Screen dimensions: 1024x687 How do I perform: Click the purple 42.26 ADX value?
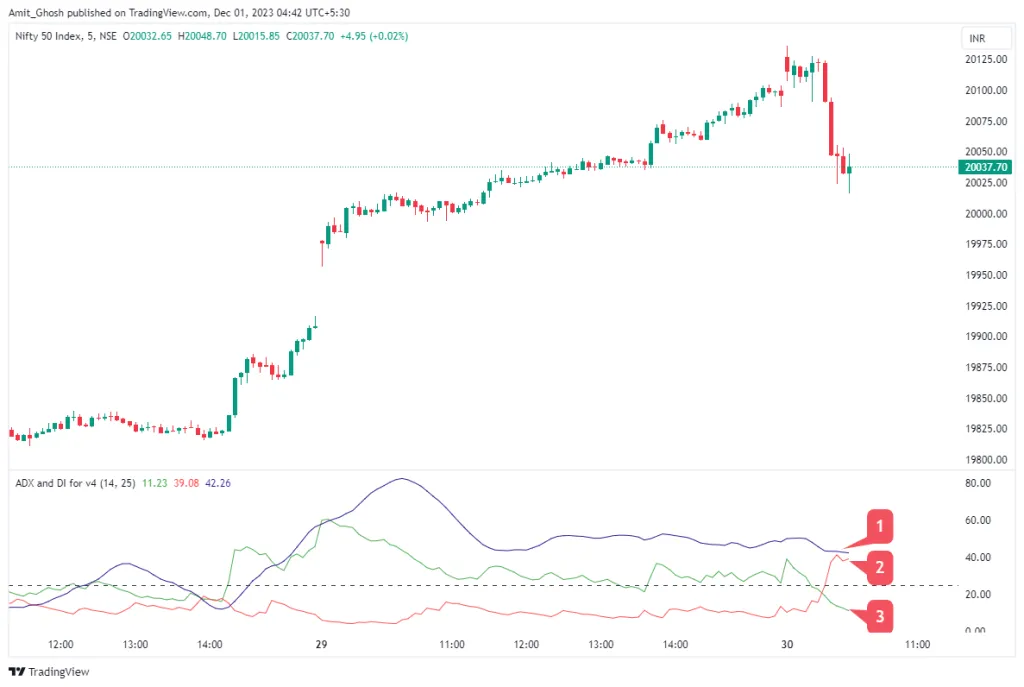pyautogui.click(x=217, y=482)
